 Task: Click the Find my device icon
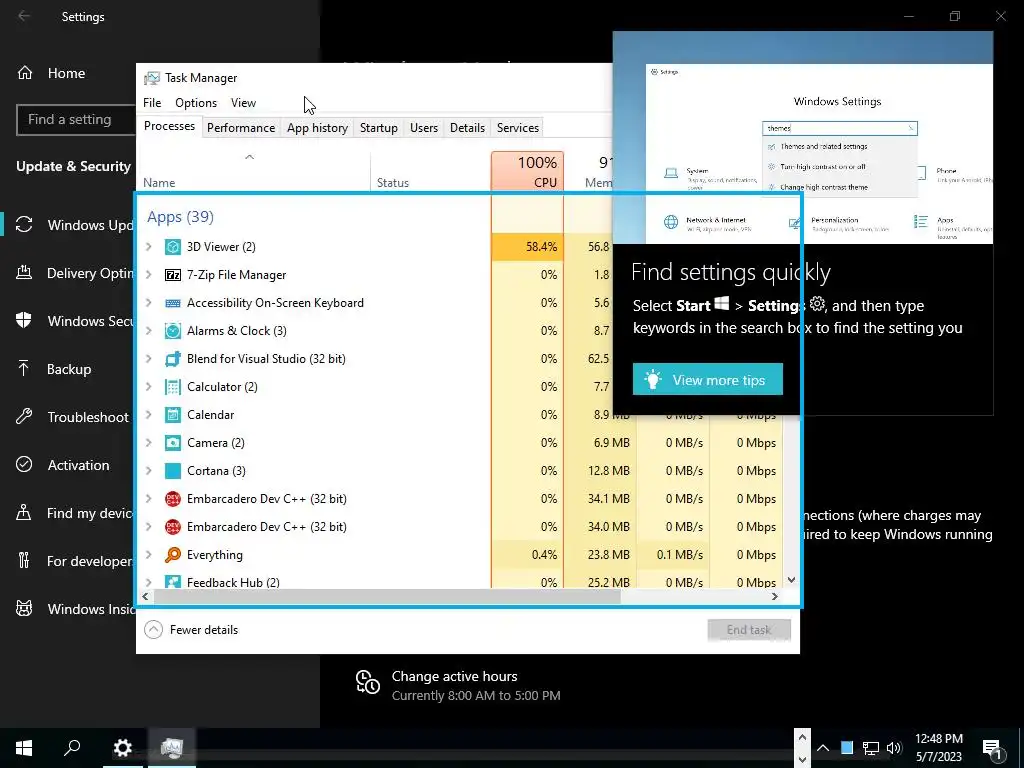pos(24,513)
